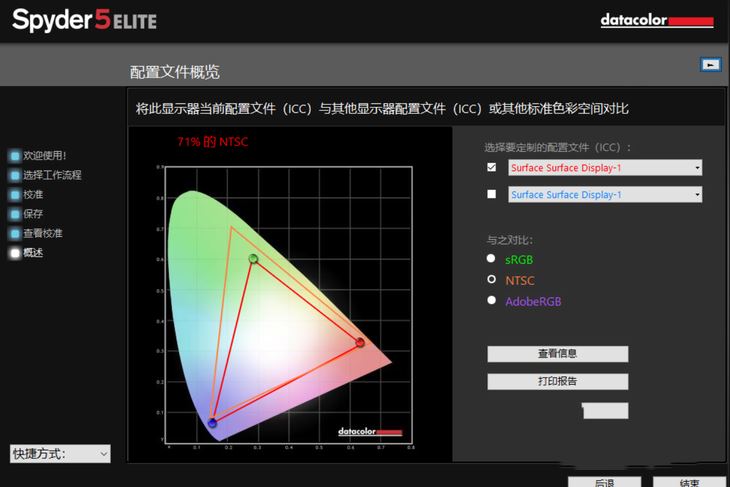
Task: Click the red primary point on gamut chart
Action: (360, 343)
